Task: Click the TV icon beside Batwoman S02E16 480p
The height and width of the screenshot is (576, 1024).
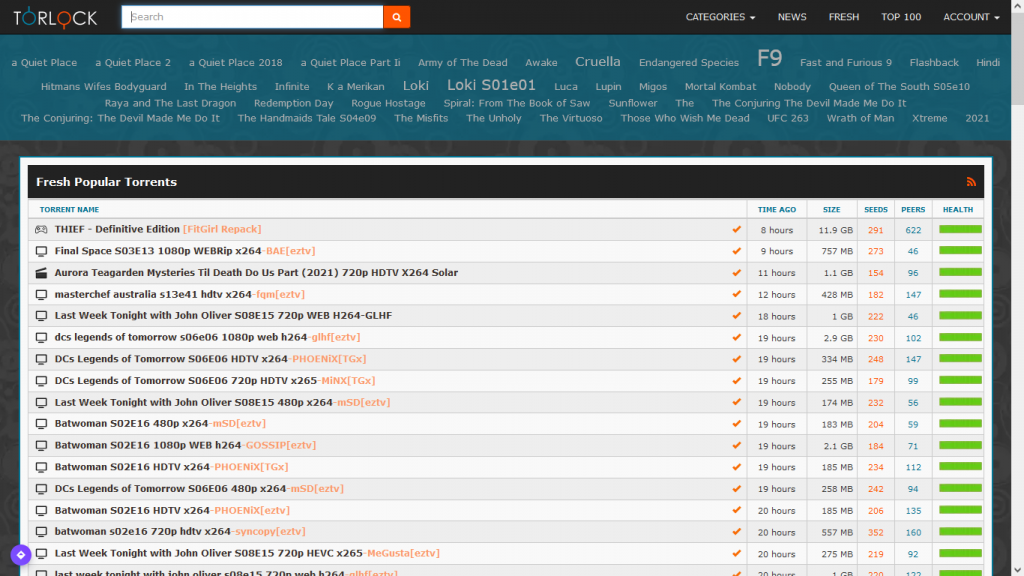Action: (x=41, y=424)
